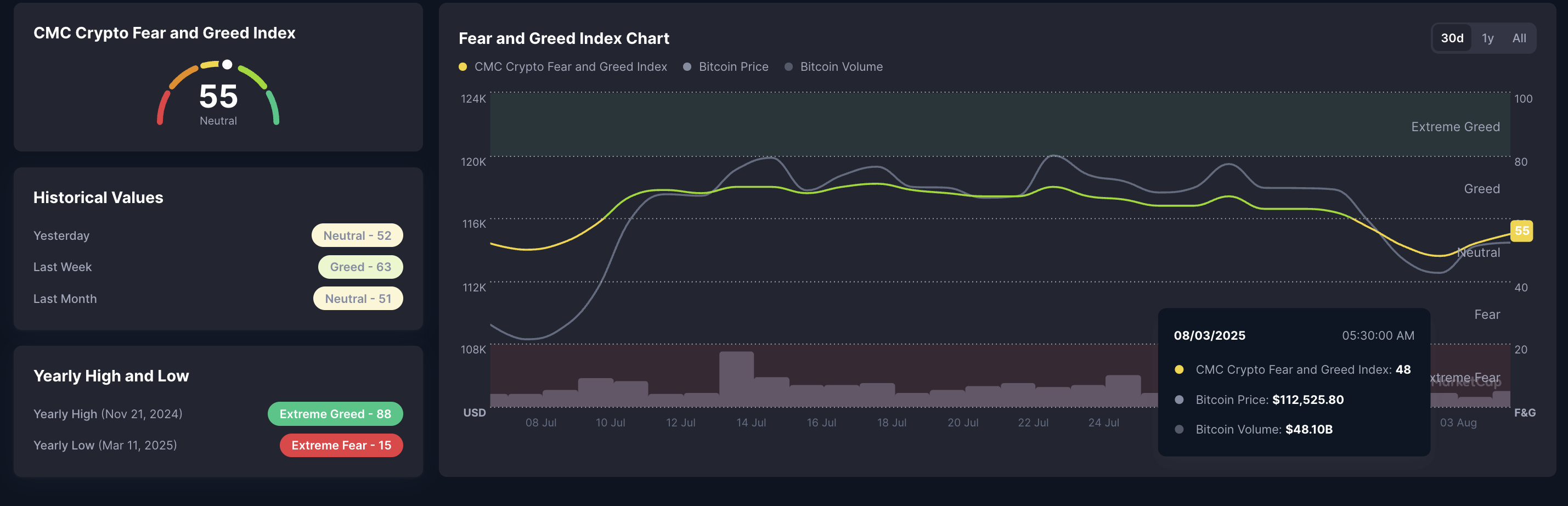Toggle Bitcoin Volume legend series
1568x506 pixels.
[x=833, y=67]
